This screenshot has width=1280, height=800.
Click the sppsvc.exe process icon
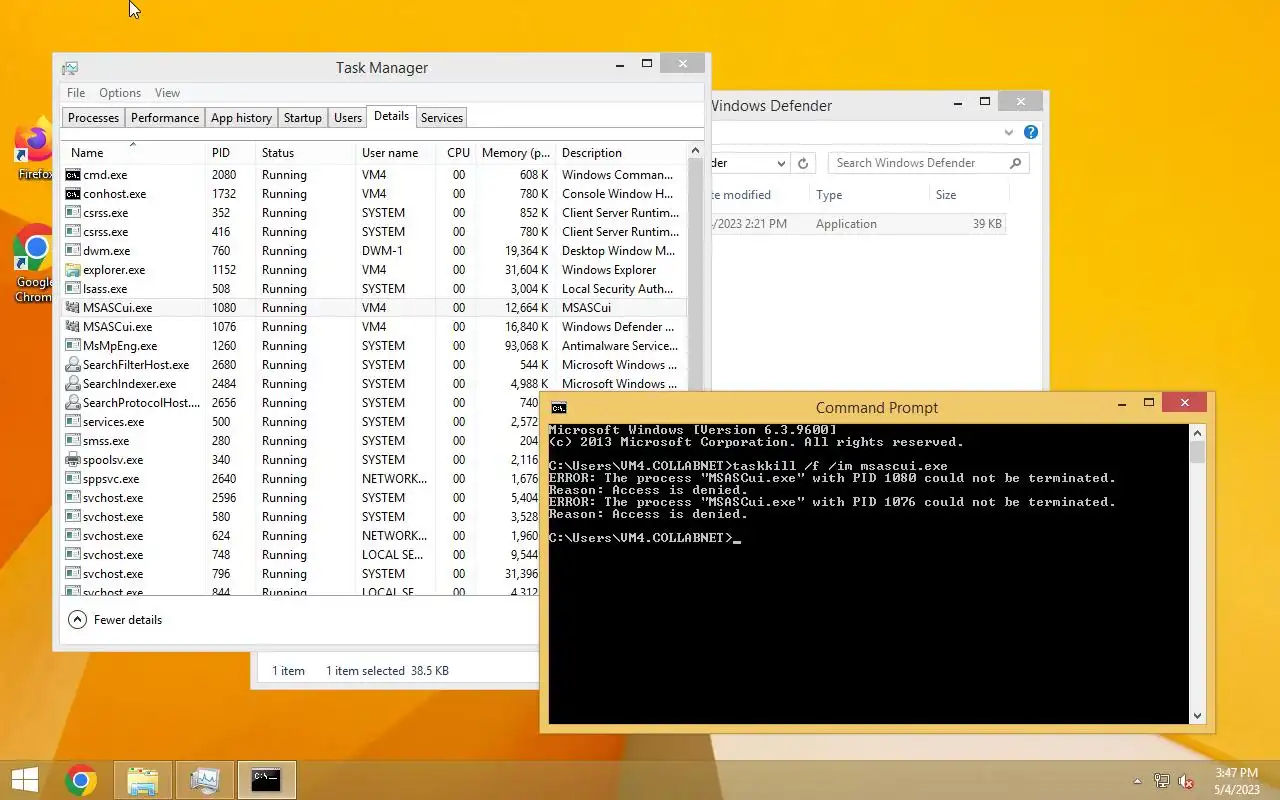[73, 479]
